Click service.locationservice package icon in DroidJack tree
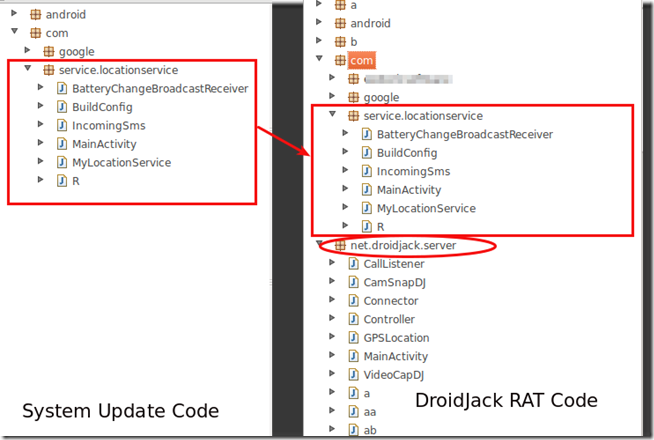Image resolution: width=654 pixels, height=440 pixels. pos(354,116)
